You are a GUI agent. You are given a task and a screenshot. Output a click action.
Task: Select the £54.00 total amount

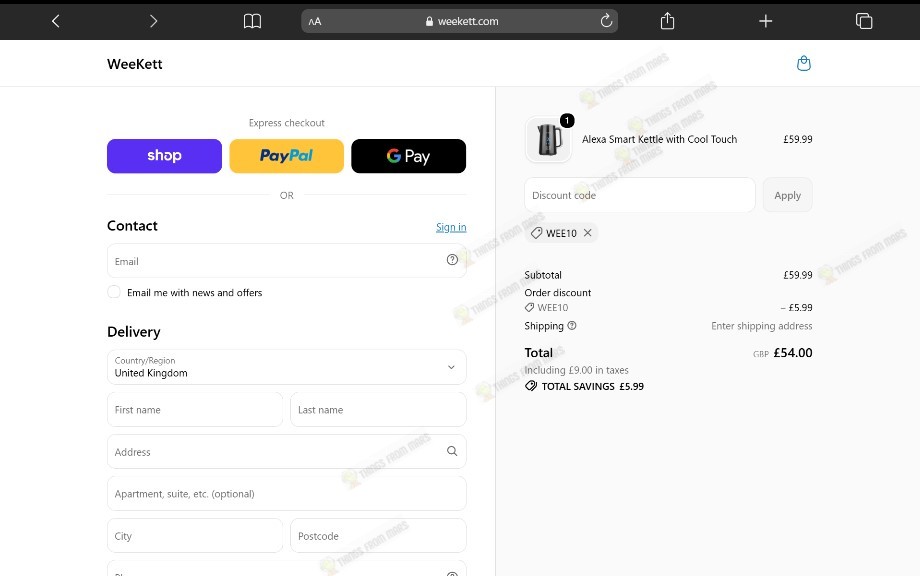tap(793, 353)
